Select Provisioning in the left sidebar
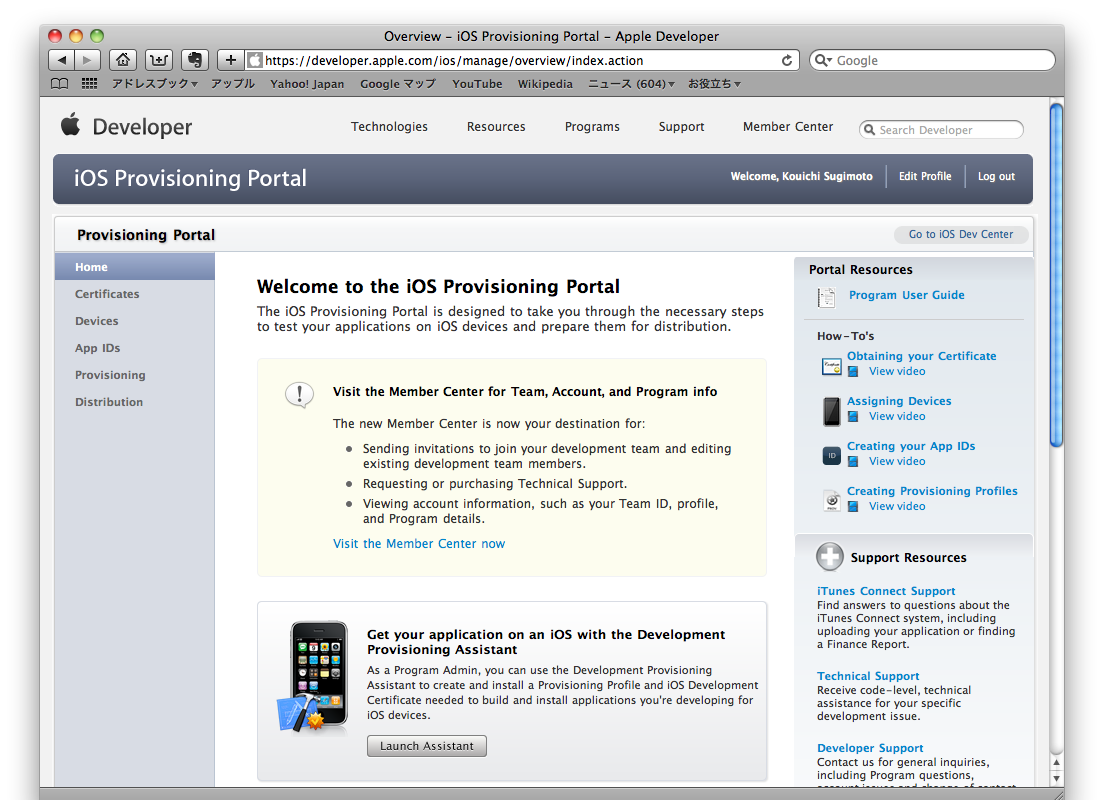Viewport: 1104px width, 800px height. pos(110,375)
